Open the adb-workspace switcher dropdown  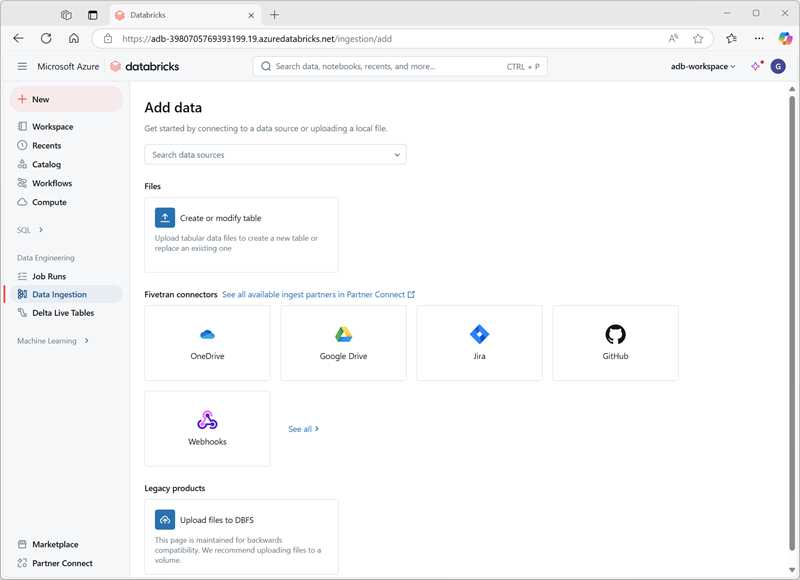coord(703,66)
